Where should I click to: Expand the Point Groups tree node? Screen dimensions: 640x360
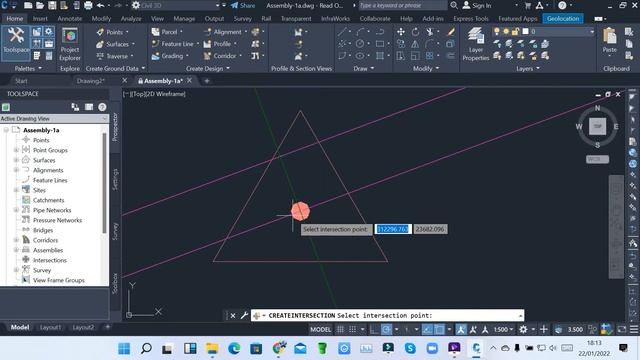click(16, 150)
